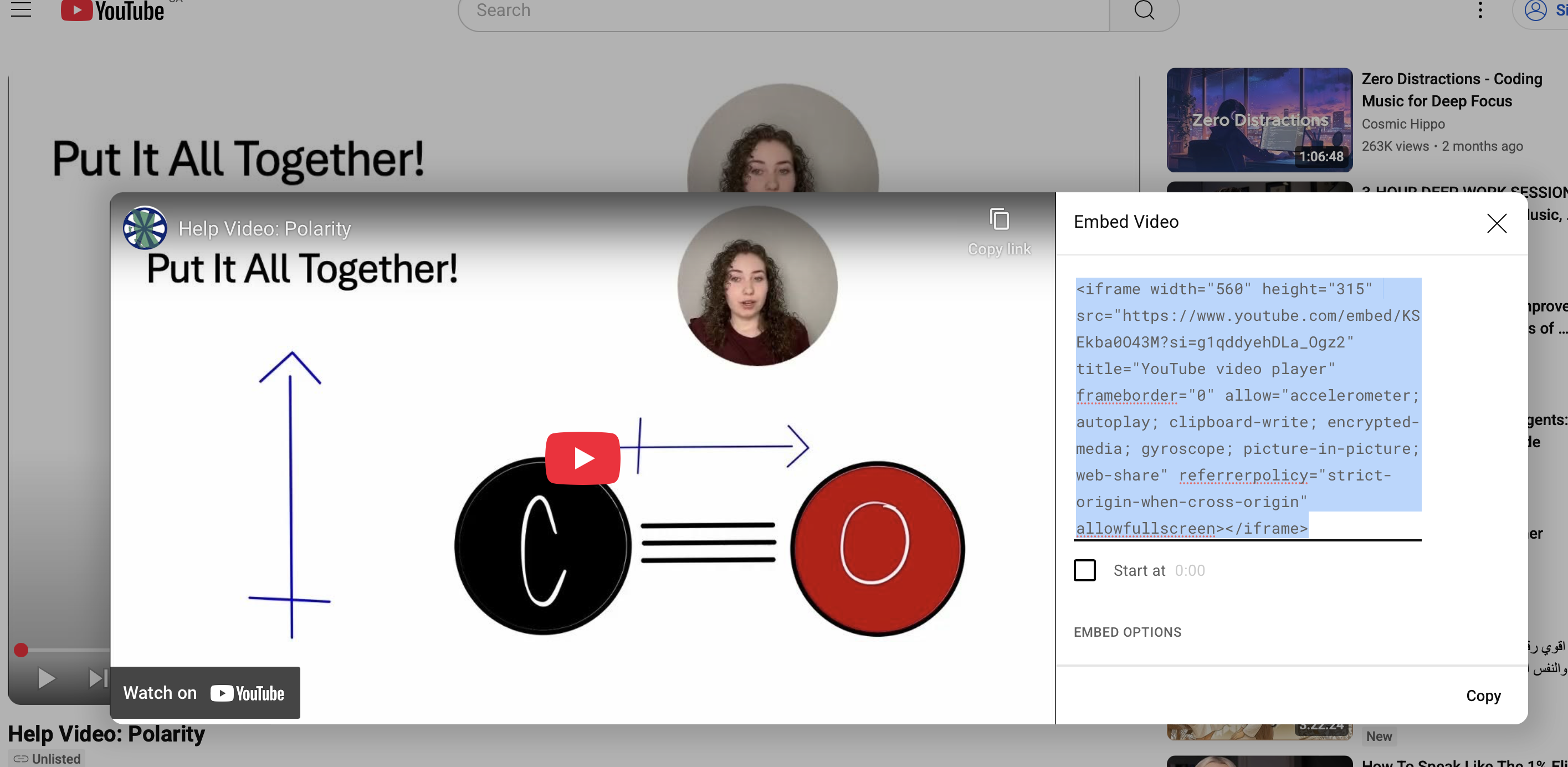Click the New badge in sidebar
Viewport: 1568px width, 767px height.
1379,737
